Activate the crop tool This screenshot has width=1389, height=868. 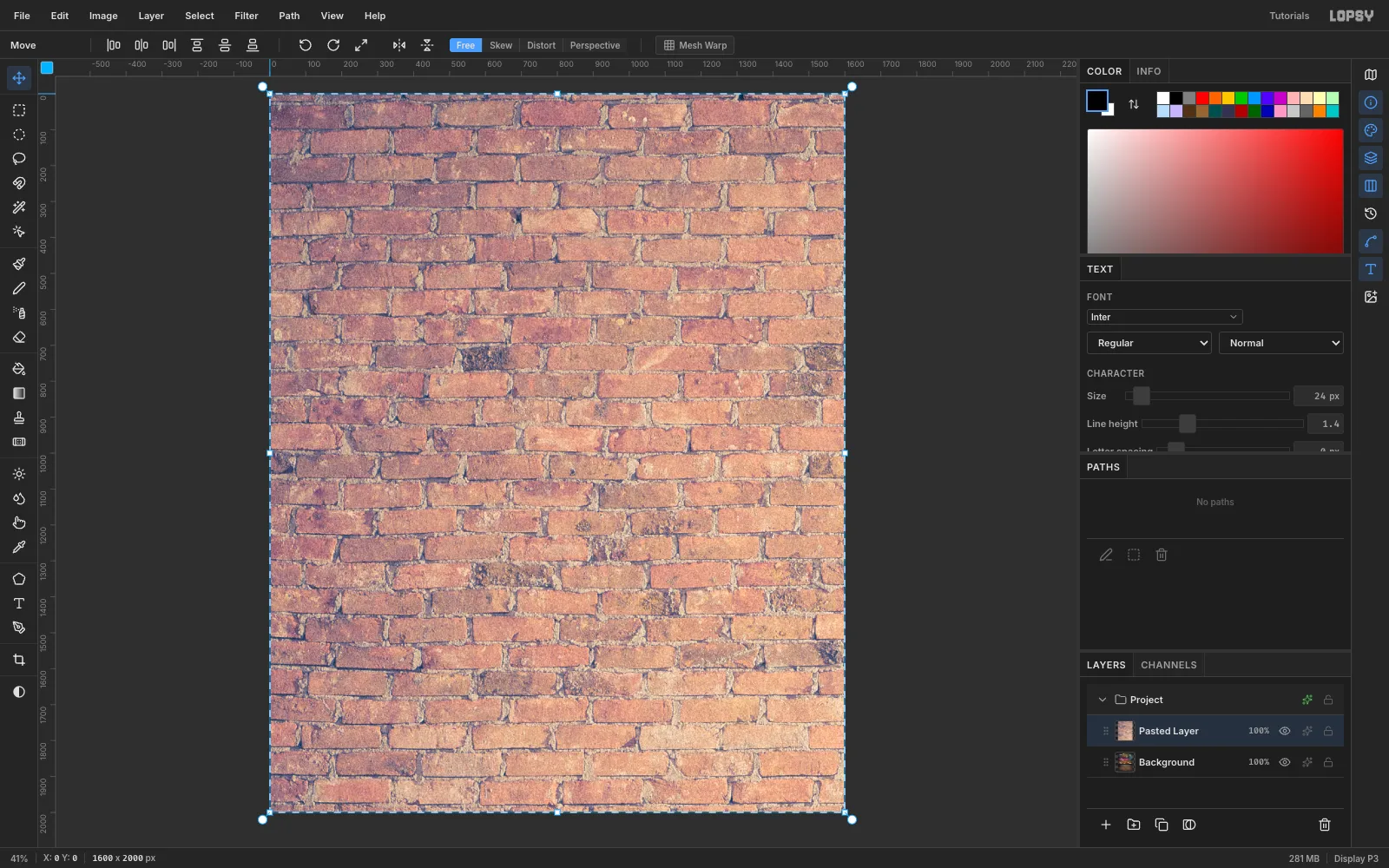pyautogui.click(x=19, y=660)
